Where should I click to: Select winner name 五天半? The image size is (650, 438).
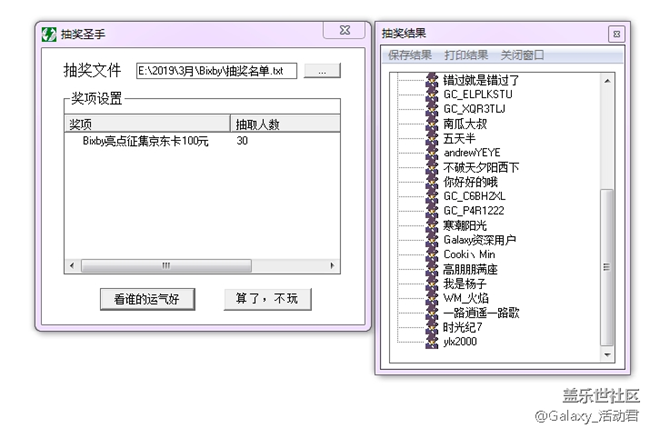tap(459, 138)
